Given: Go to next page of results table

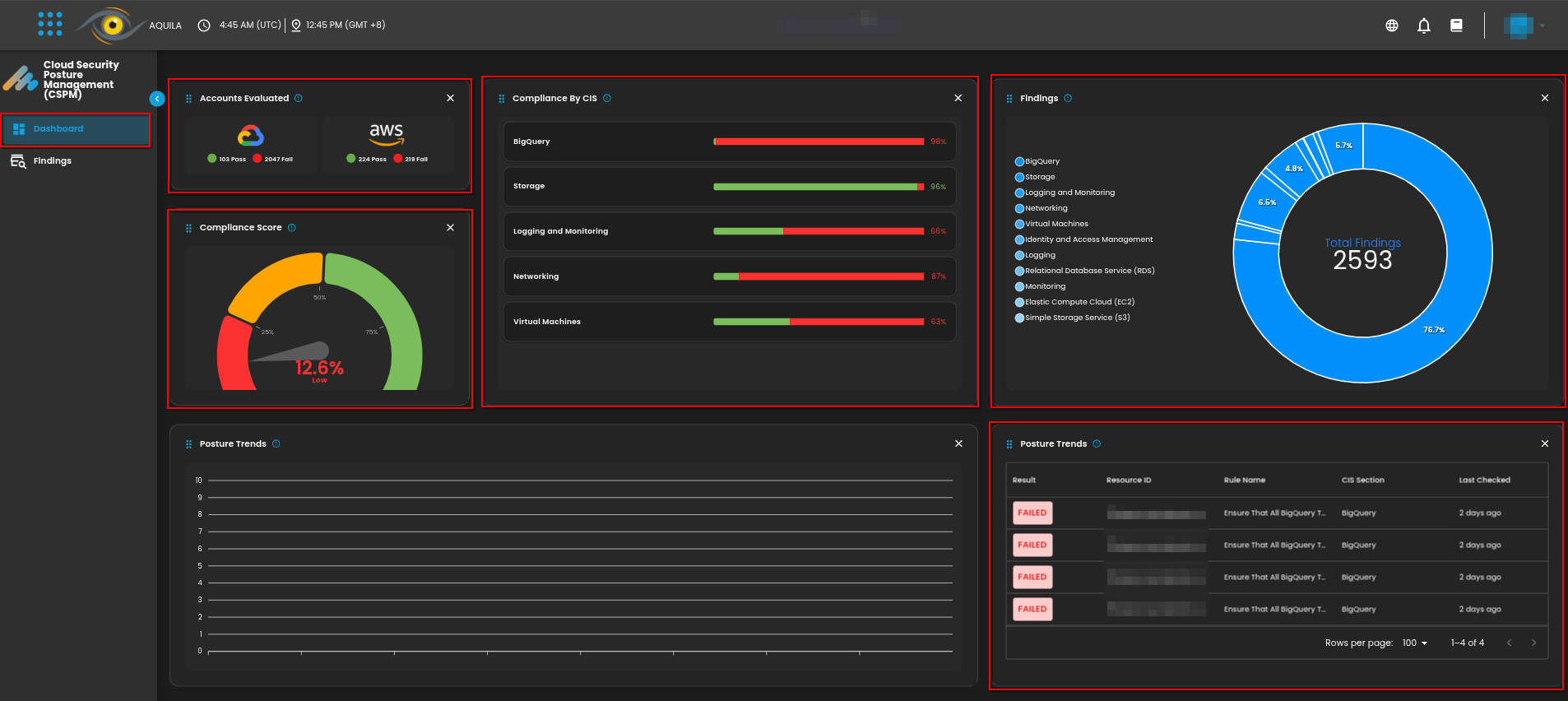Looking at the screenshot, I should 1533,643.
